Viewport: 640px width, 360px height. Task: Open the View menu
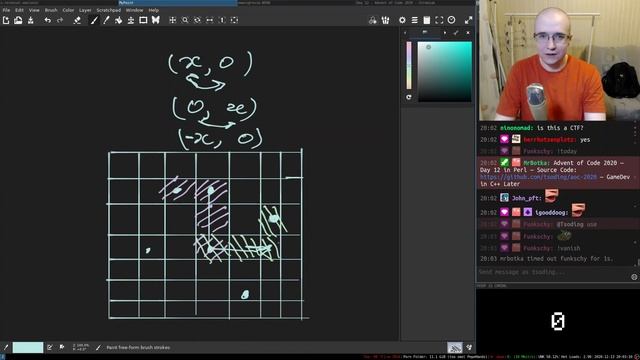pos(34,10)
